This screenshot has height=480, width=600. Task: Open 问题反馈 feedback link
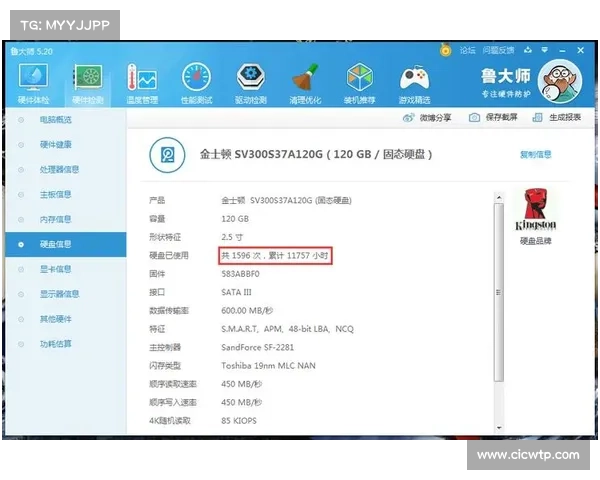[x=498, y=50]
